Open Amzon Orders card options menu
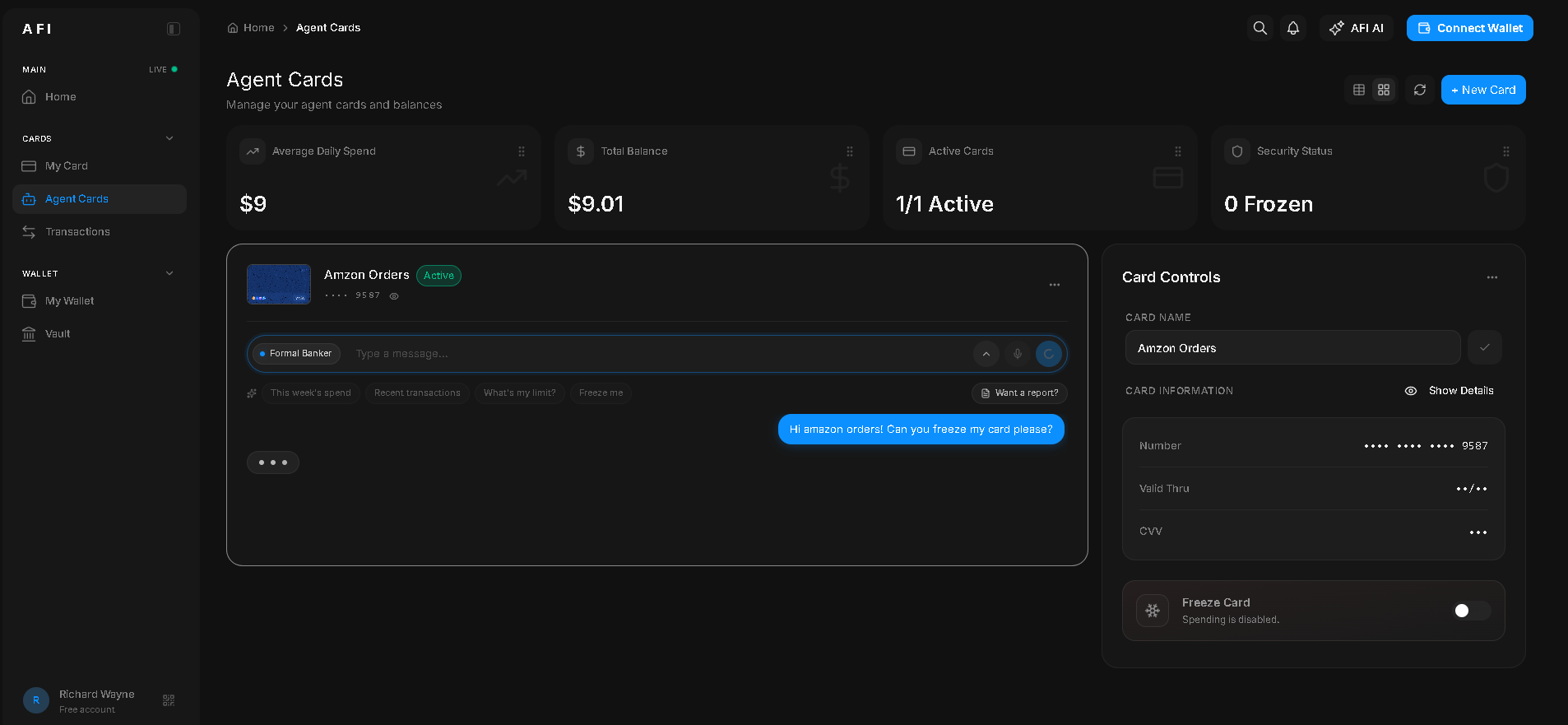1568x725 pixels. coord(1055,285)
